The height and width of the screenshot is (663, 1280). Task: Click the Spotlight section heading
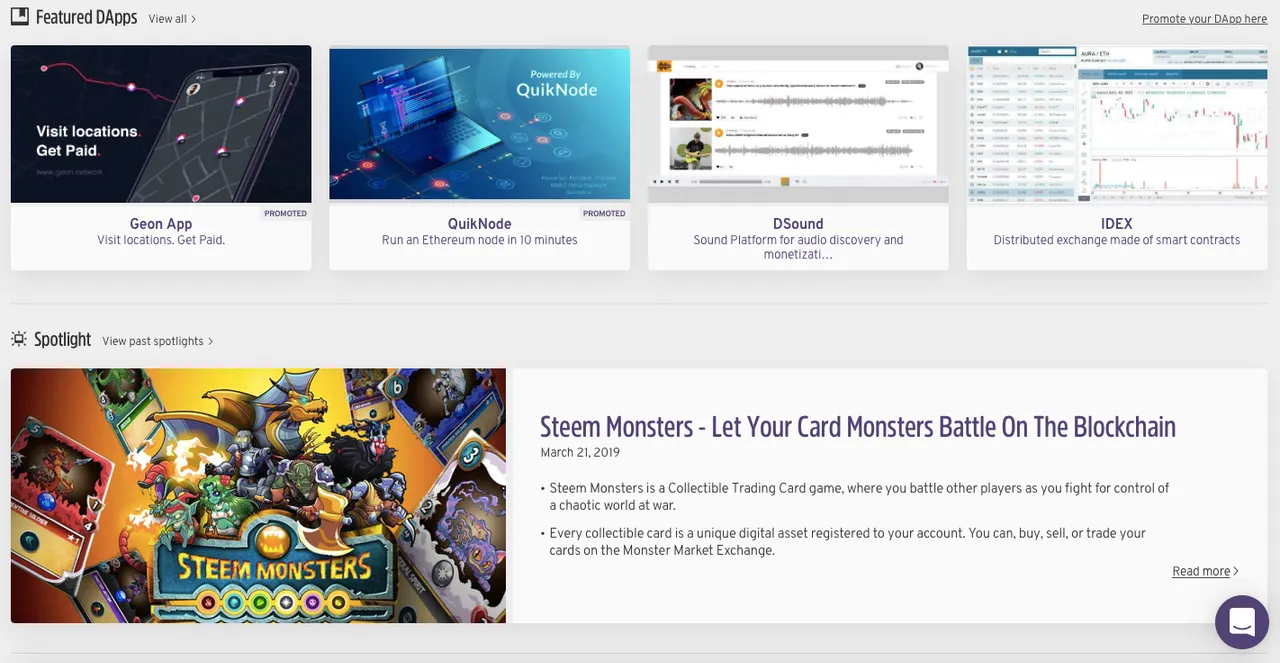pyautogui.click(x=62, y=340)
